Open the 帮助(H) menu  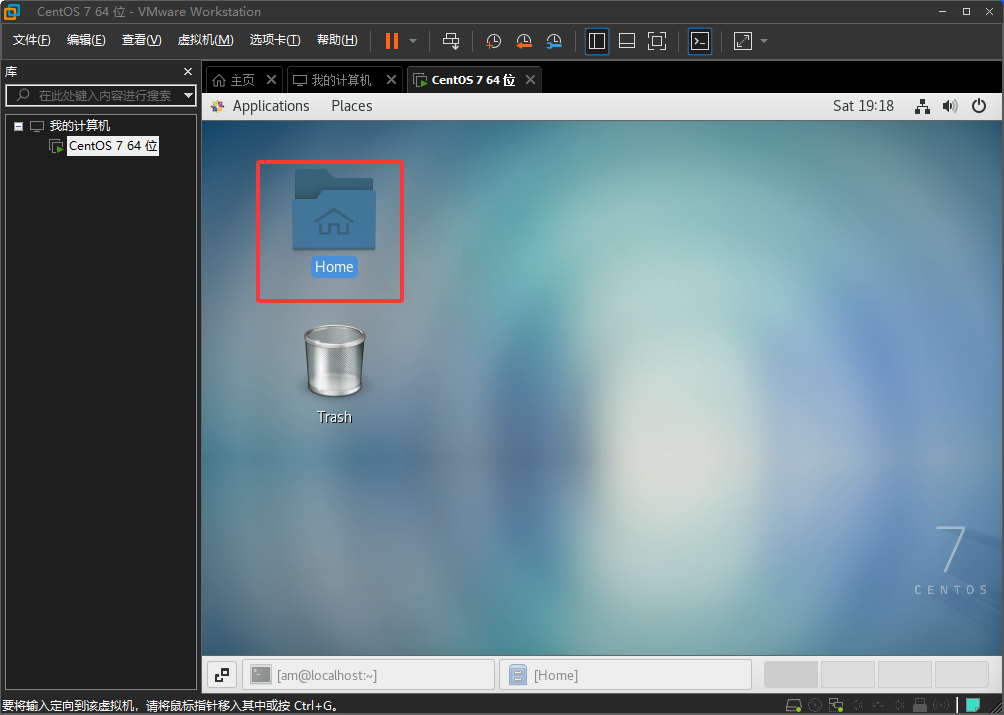(337, 40)
